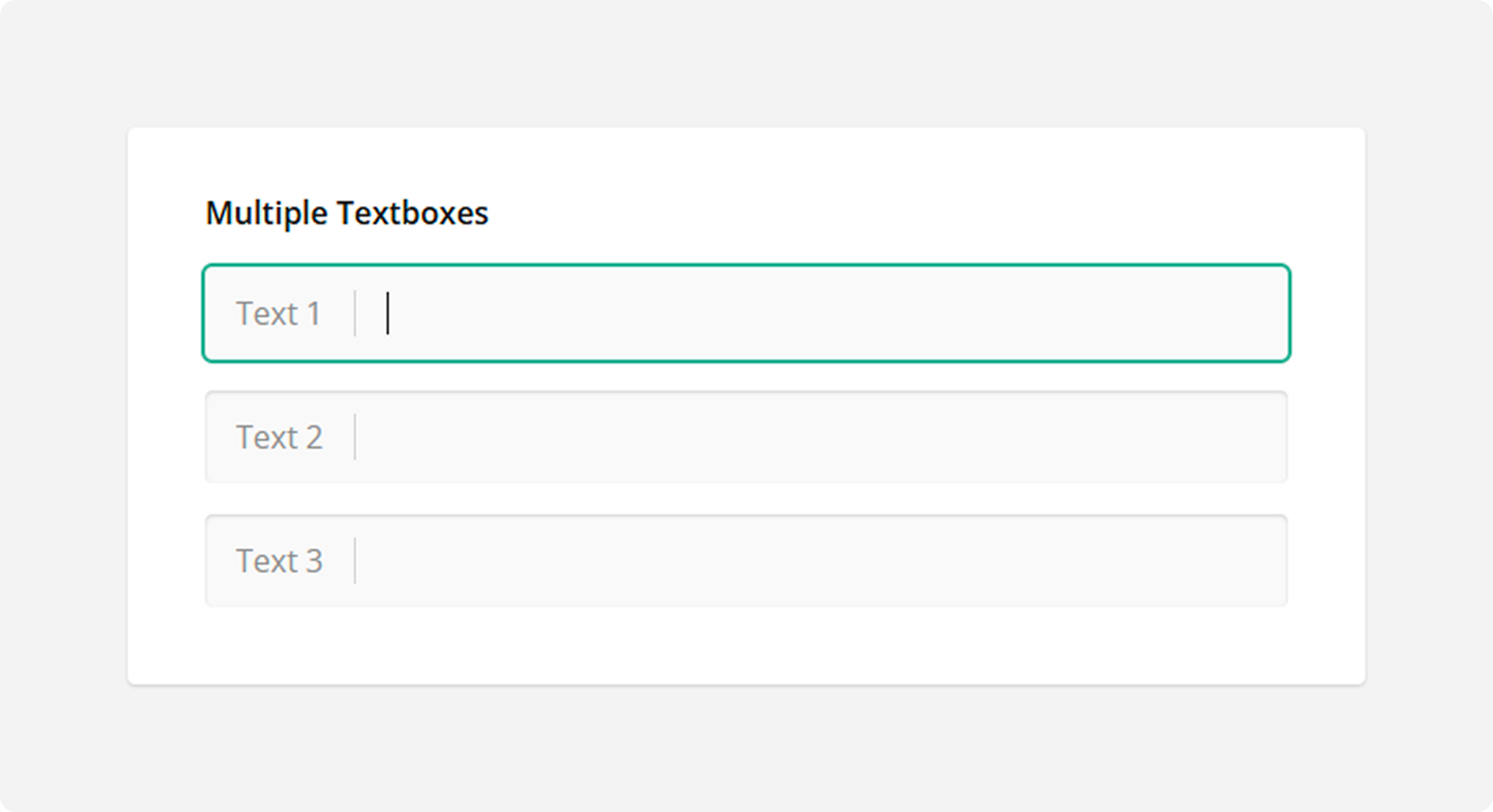Click the divider line inside Text 1 field

point(355,313)
